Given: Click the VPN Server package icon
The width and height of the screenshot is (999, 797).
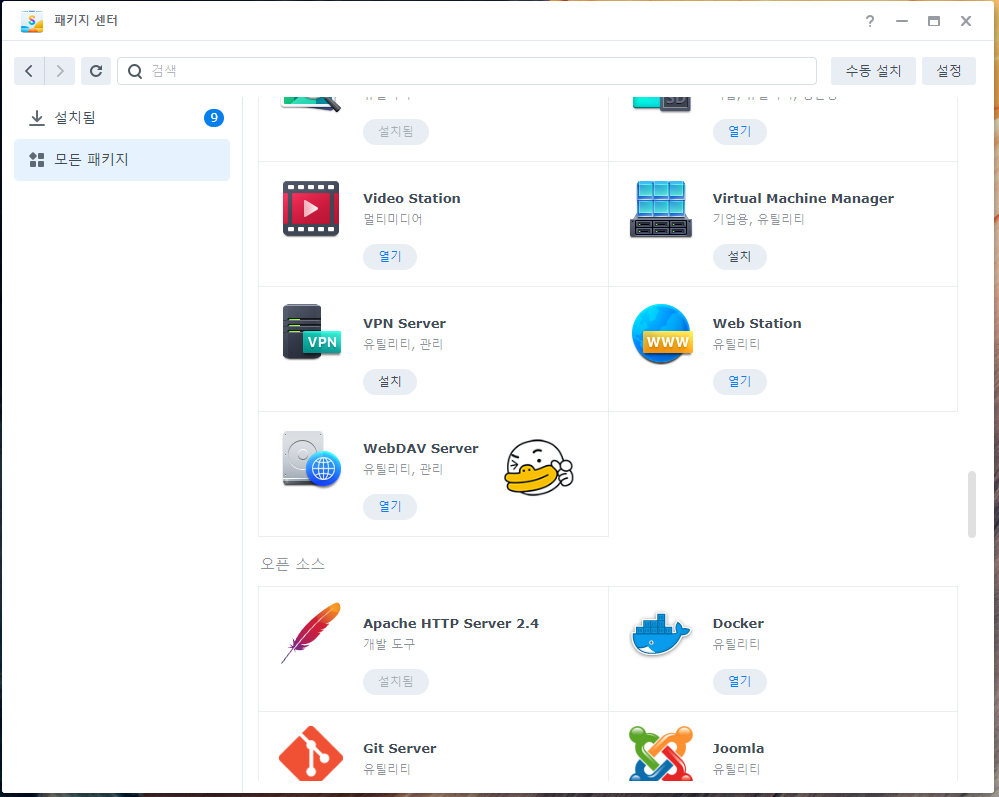Looking at the screenshot, I should point(312,332).
